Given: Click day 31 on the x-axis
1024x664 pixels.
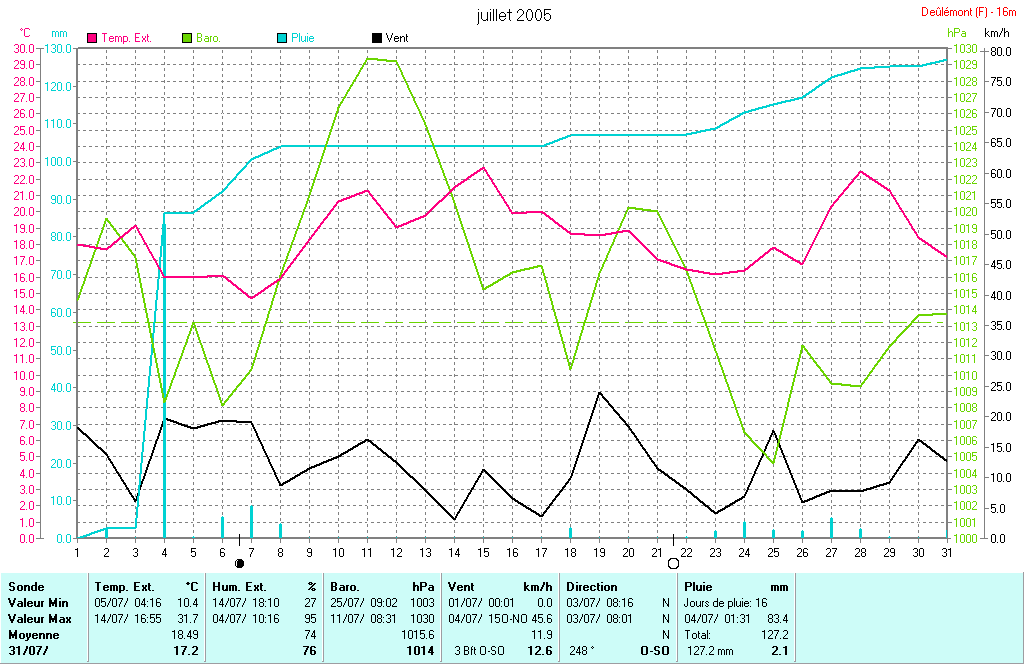Looking at the screenshot, I should pos(947,551).
